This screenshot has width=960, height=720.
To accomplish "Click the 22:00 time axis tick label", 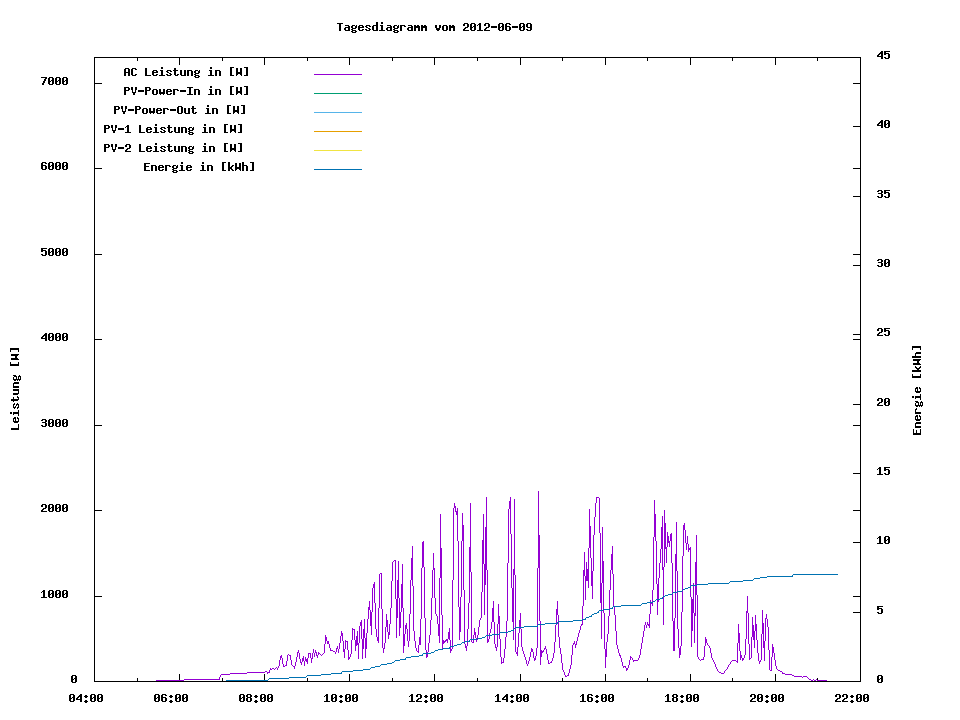I will pos(853,698).
